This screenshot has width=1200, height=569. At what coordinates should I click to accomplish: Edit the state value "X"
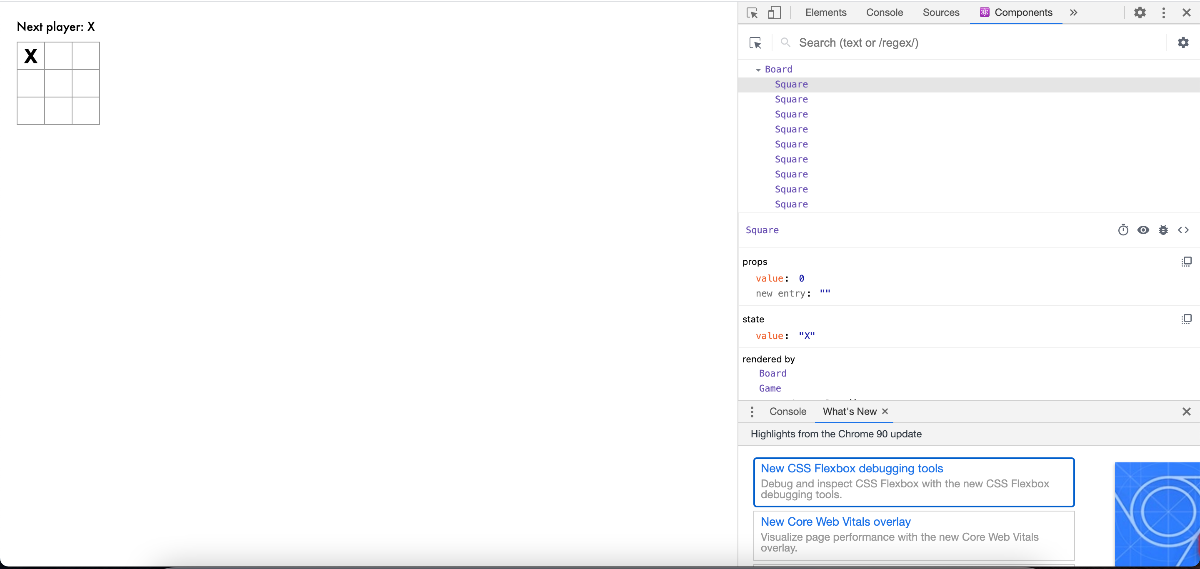[806, 337]
